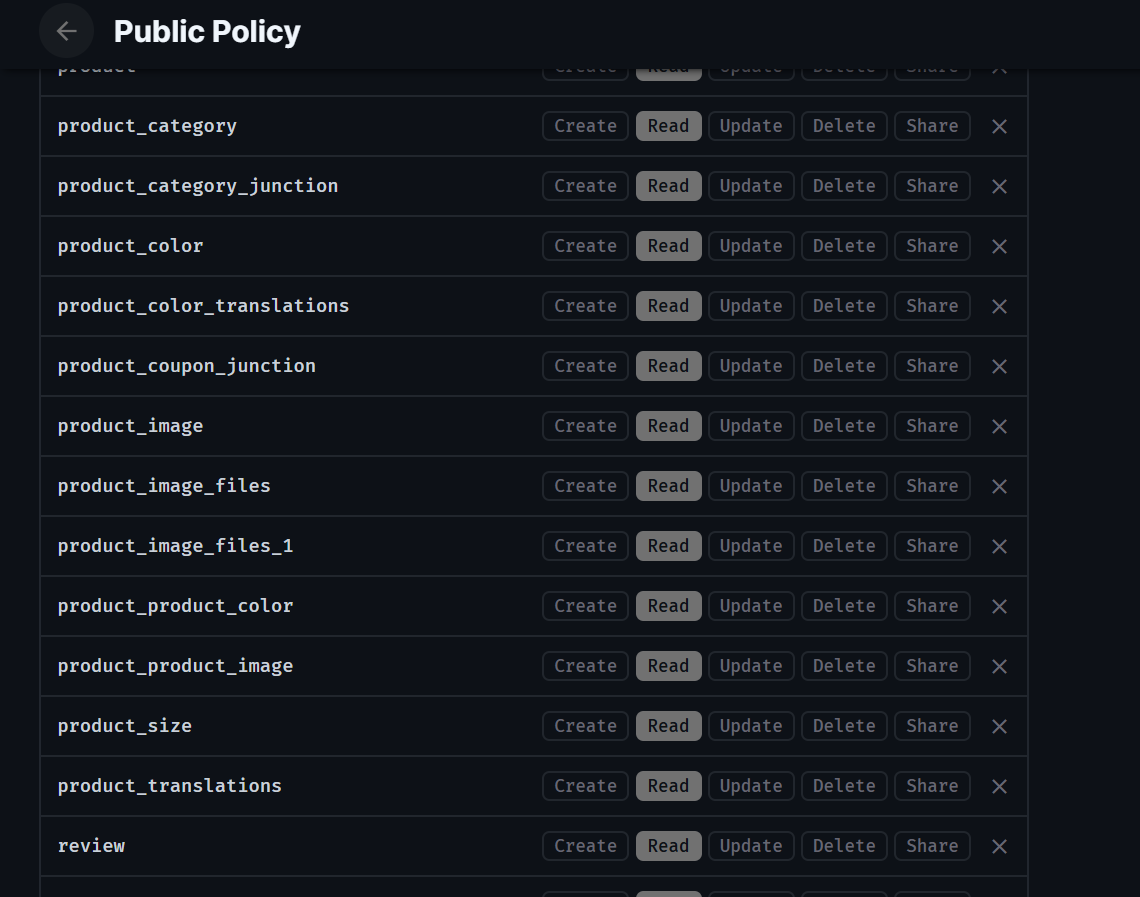Remove the product_category row with its X icon
This screenshot has width=1140, height=897.
(999, 126)
